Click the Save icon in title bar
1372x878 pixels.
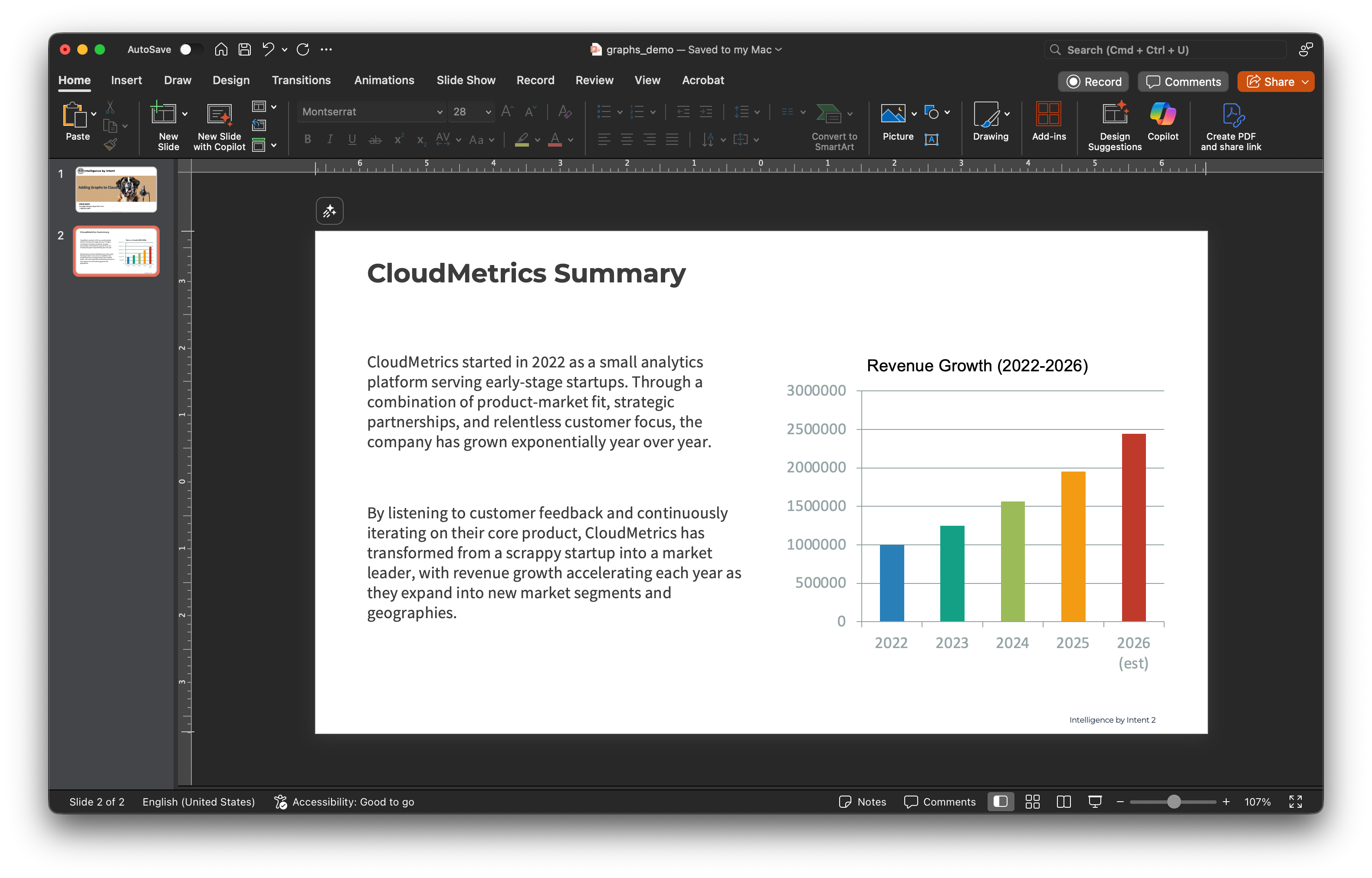[x=245, y=49]
